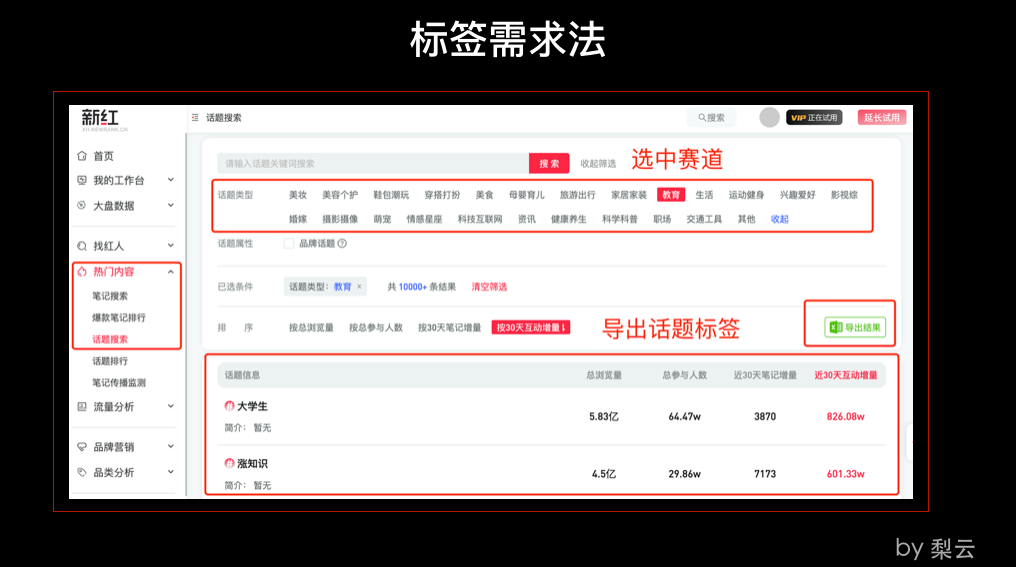Click the topic icon next to 涨知识

point(229,463)
